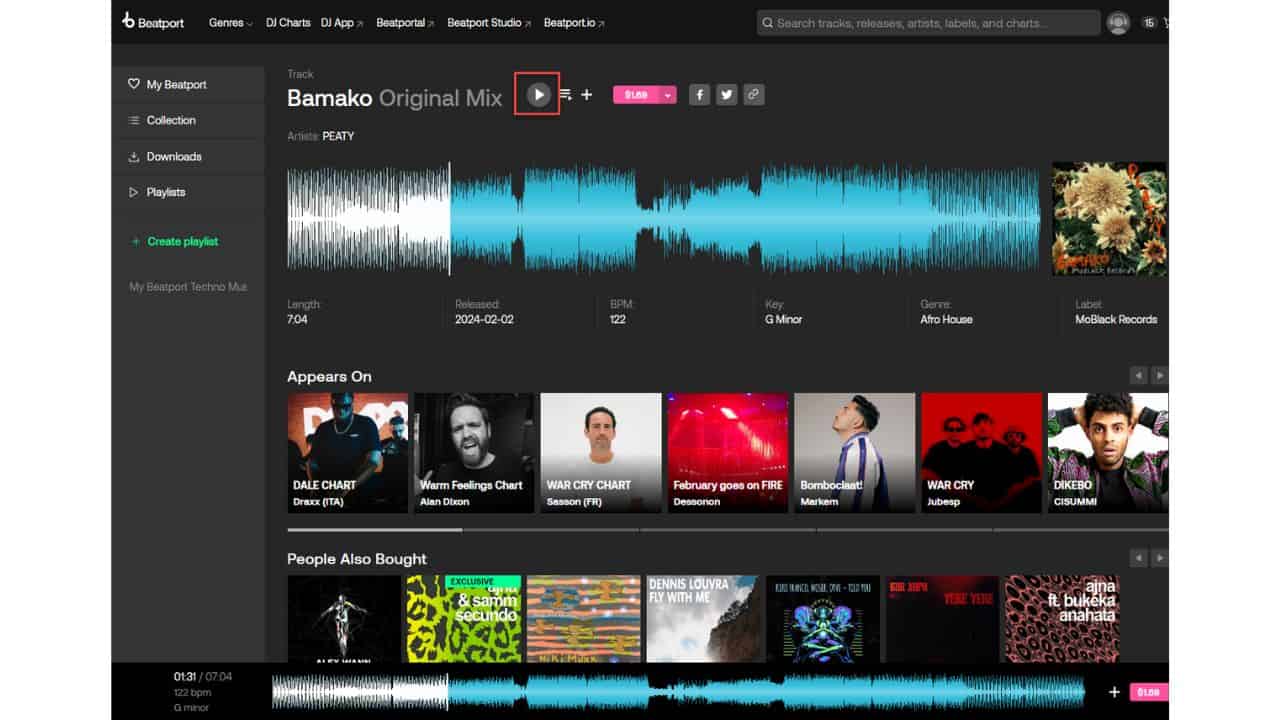Open the Bomboclaat! chart by Markem
1280x720 pixels.
coord(855,452)
